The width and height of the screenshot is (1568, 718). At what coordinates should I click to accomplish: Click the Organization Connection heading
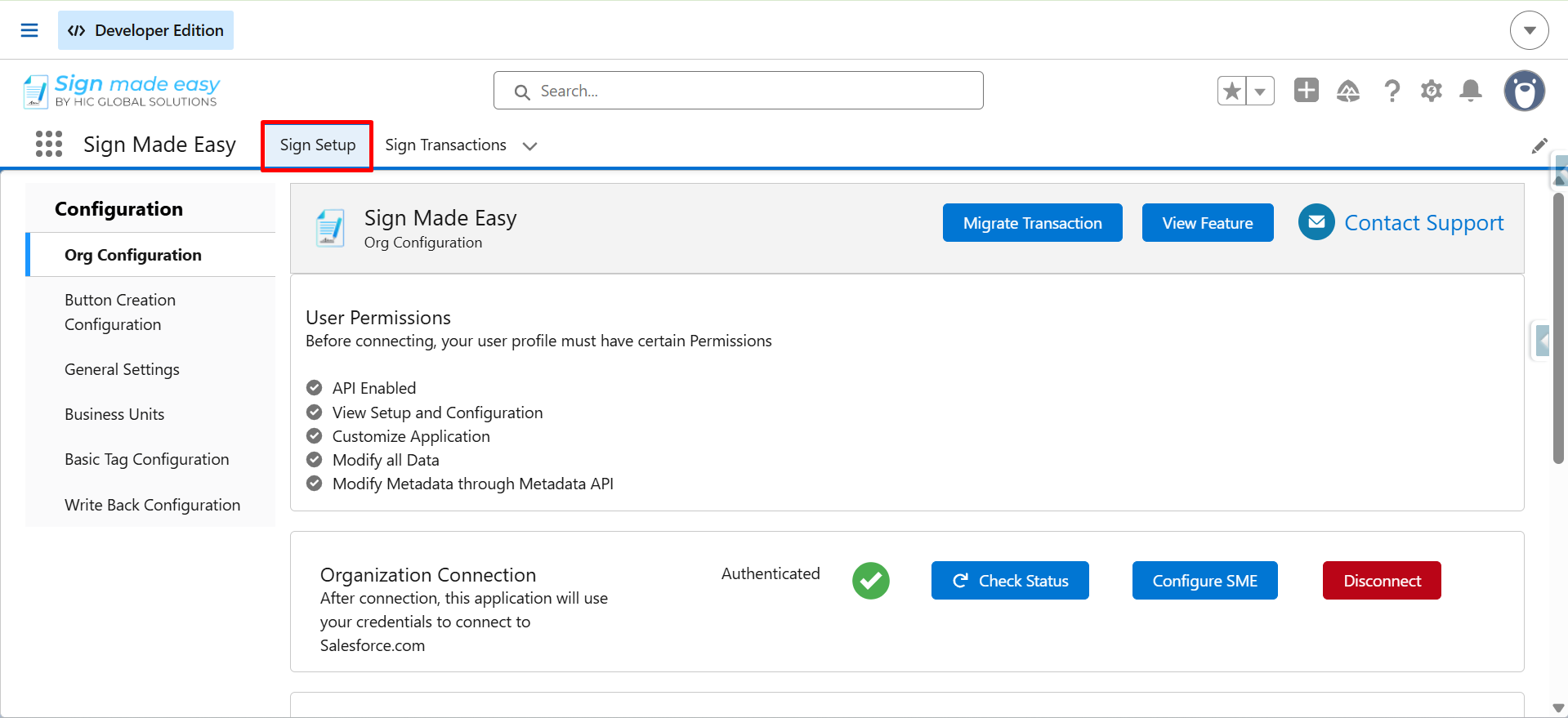pyautogui.click(x=428, y=575)
